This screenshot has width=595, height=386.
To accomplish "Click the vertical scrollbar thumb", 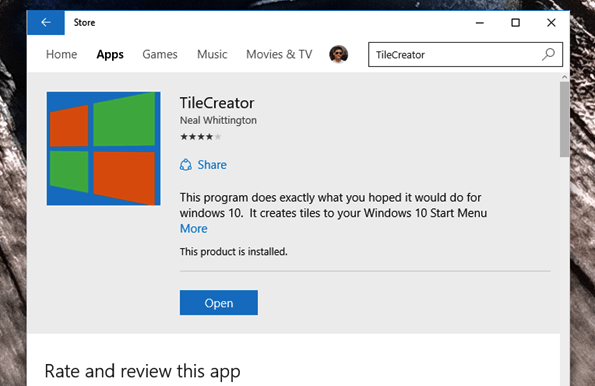I will pyautogui.click(x=565, y=119).
